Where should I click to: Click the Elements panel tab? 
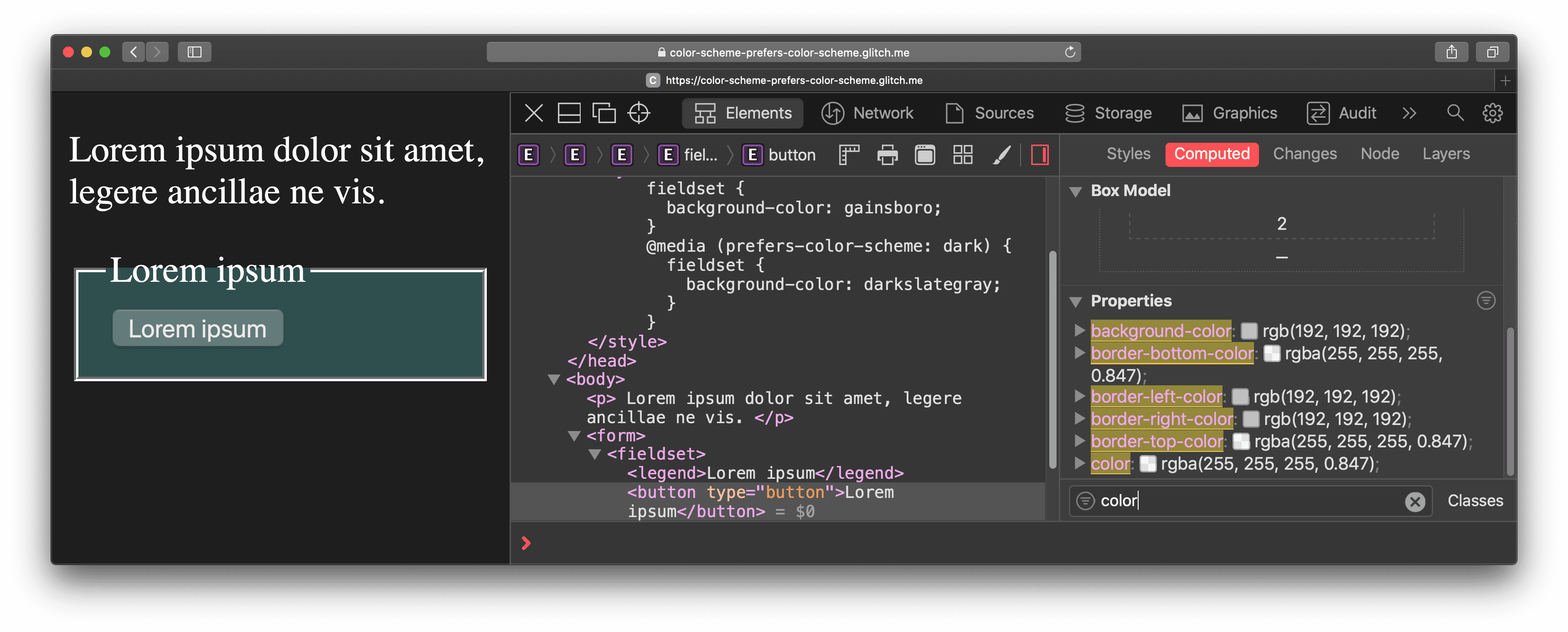(744, 113)
